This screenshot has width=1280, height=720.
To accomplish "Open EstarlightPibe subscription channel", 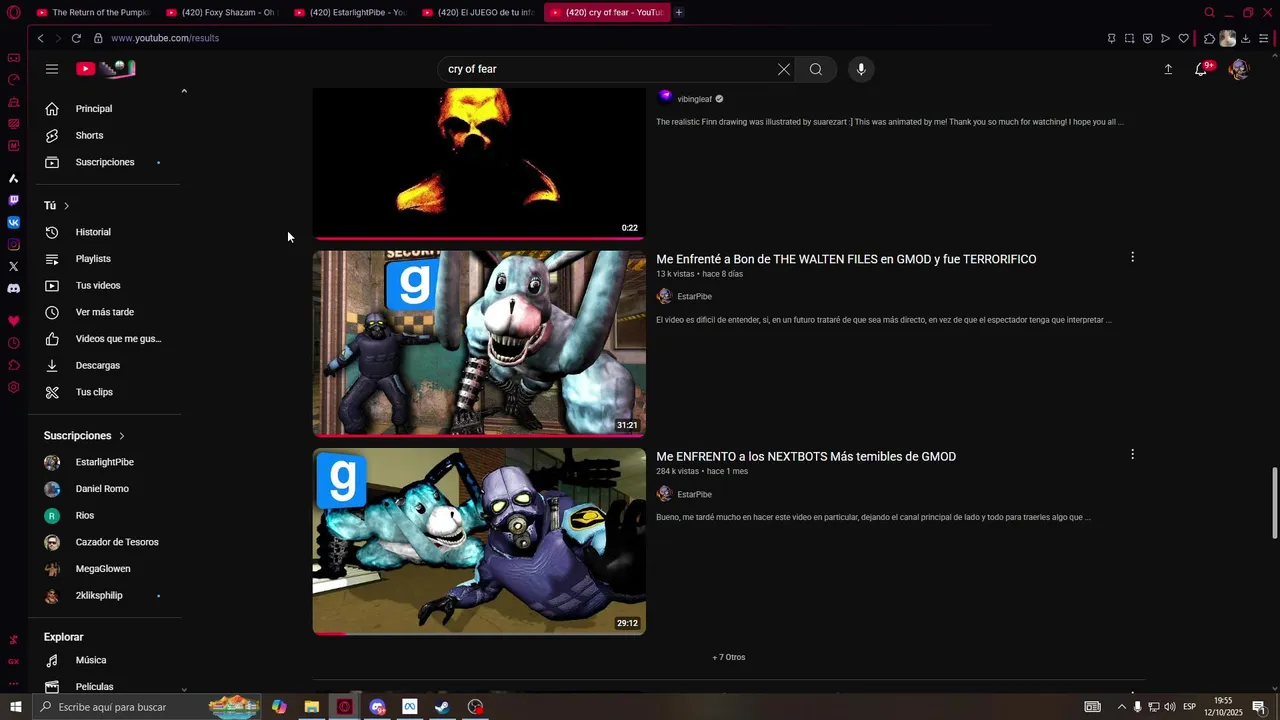I will pyautogui.click(x=105, y=462).
